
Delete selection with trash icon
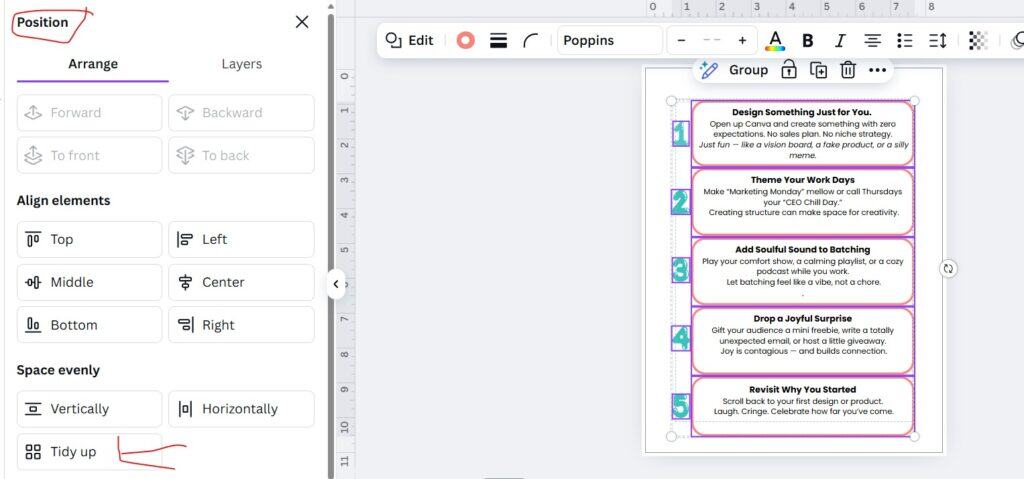(848, 70)
